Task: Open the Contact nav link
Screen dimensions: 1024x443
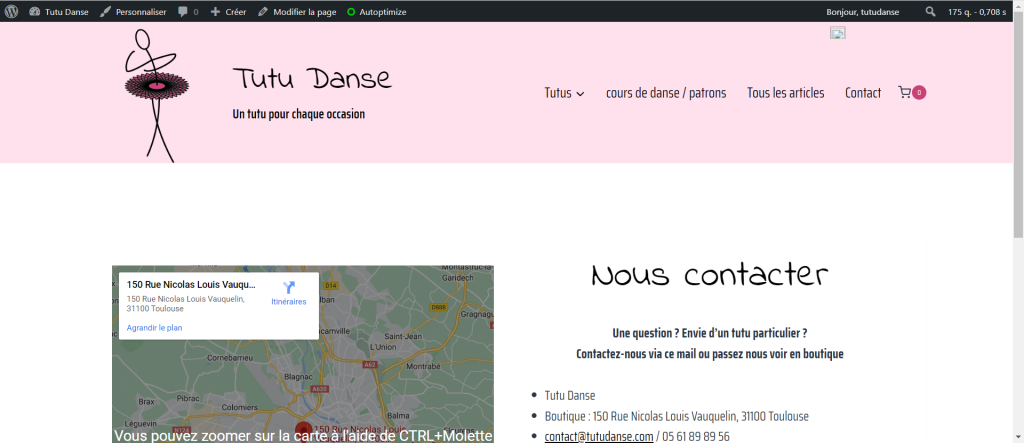Action: click(863, 93)
